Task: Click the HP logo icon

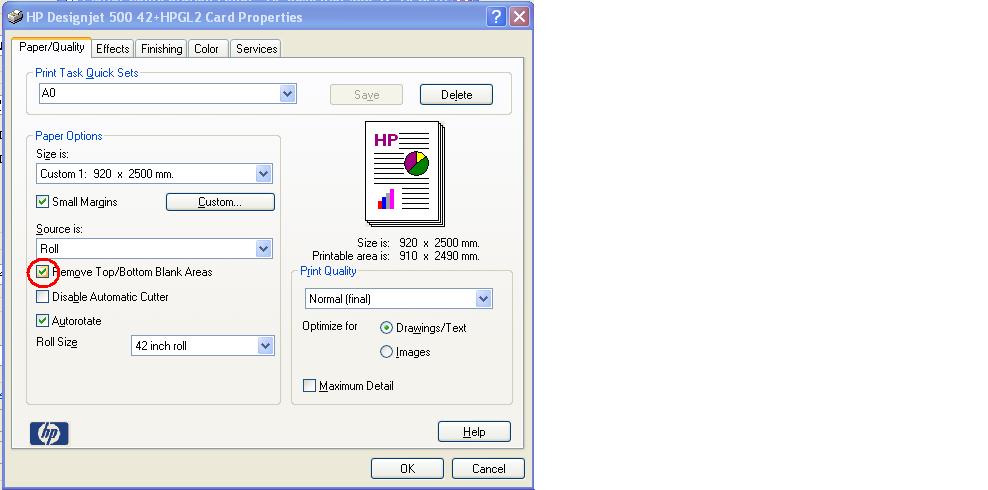Action: coord(50,433)
